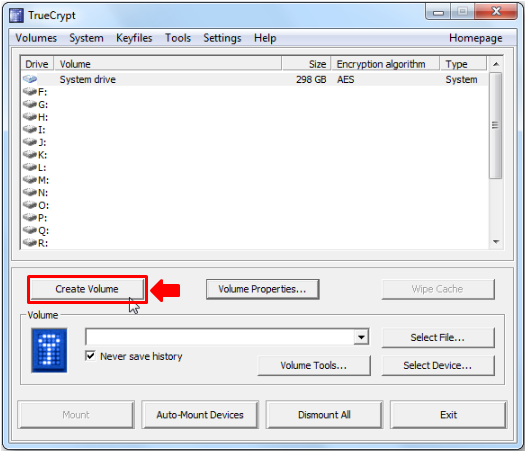Select drive O: icon in list

(x=30, y=205)
